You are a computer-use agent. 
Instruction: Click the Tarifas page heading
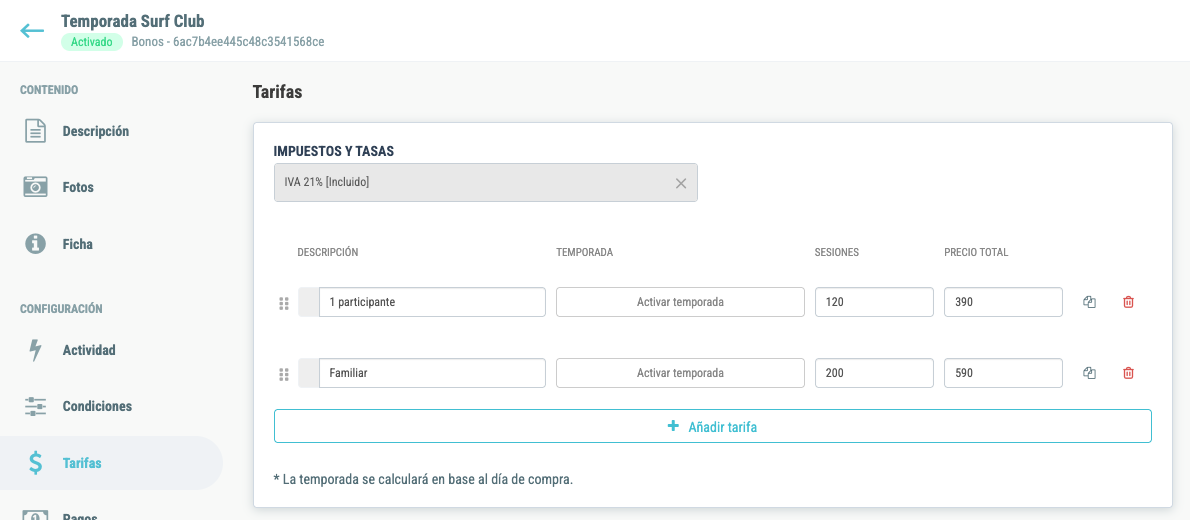pos(278,93)
